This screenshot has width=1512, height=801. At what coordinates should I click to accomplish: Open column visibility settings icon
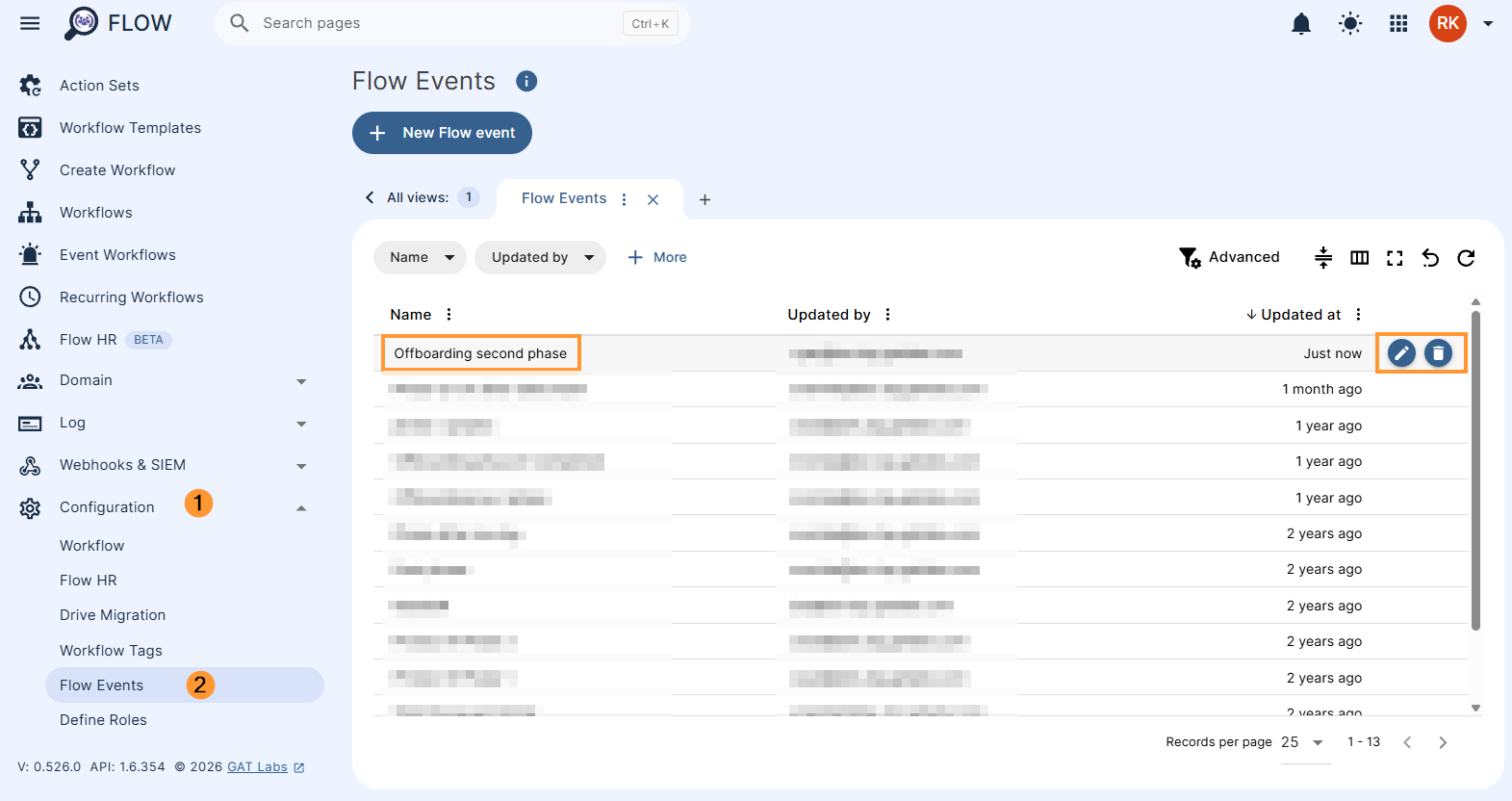1359,257
